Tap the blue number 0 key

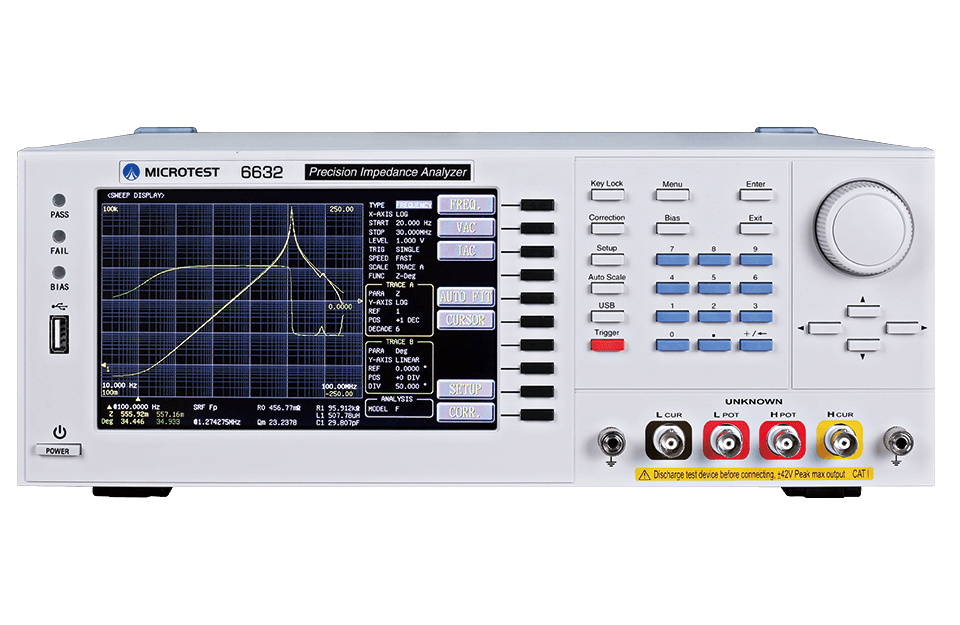[672, 345]
